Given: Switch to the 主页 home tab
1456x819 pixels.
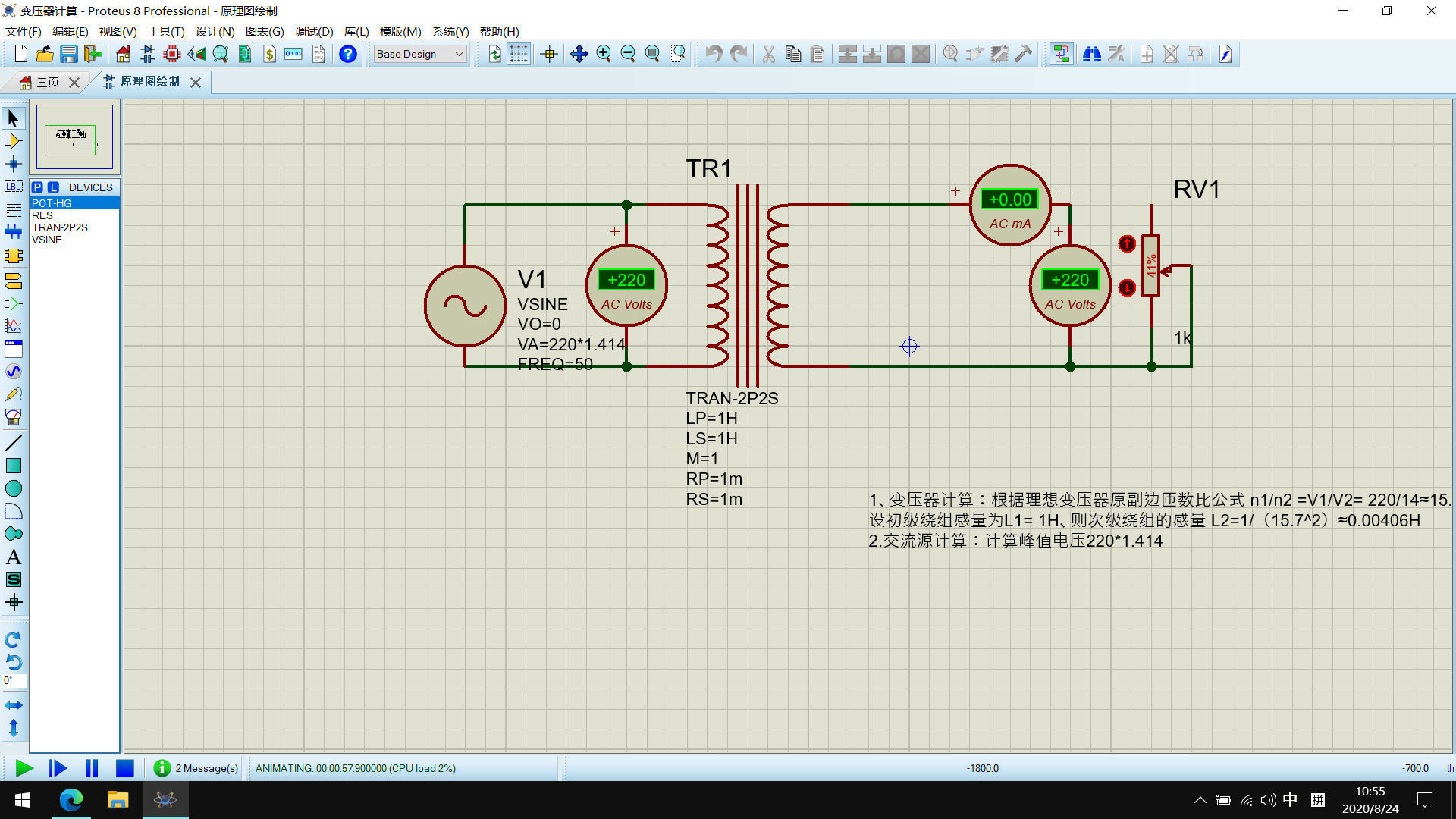Looking at the screenshot, I should pyautogui.click(x=47, y=82).
